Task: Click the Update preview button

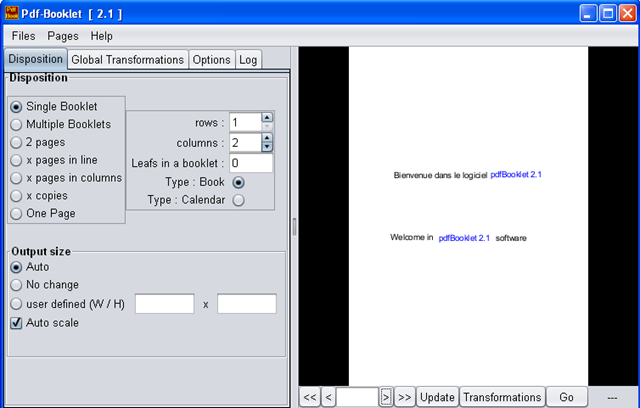Action: [x=437, y=397]
